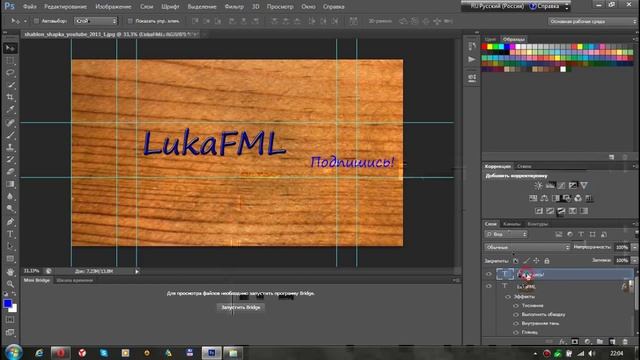
Task: Open Photoshop from the taskbar
Action: coord(211,353)
